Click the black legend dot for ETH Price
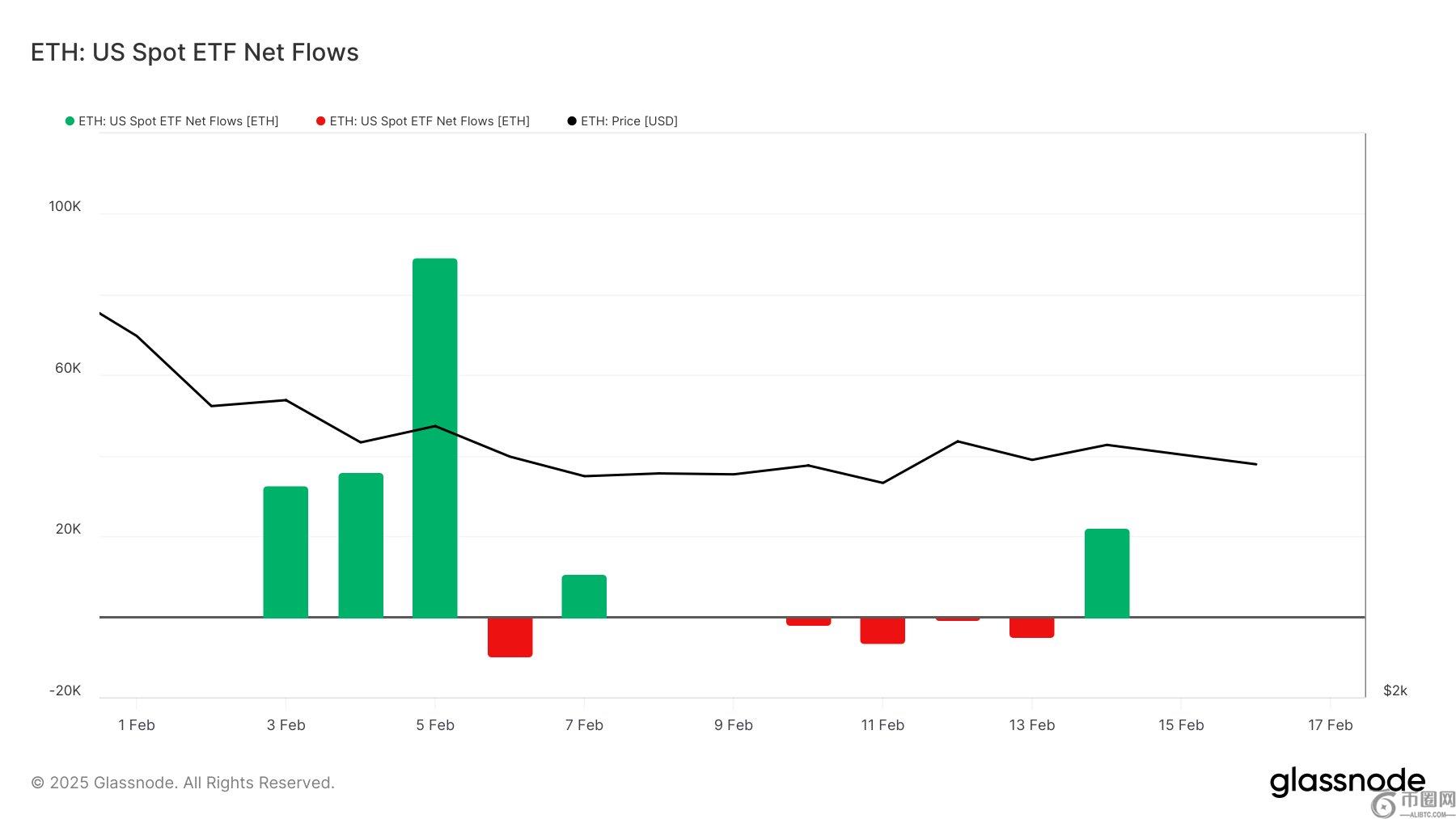 tap(572, 121)
